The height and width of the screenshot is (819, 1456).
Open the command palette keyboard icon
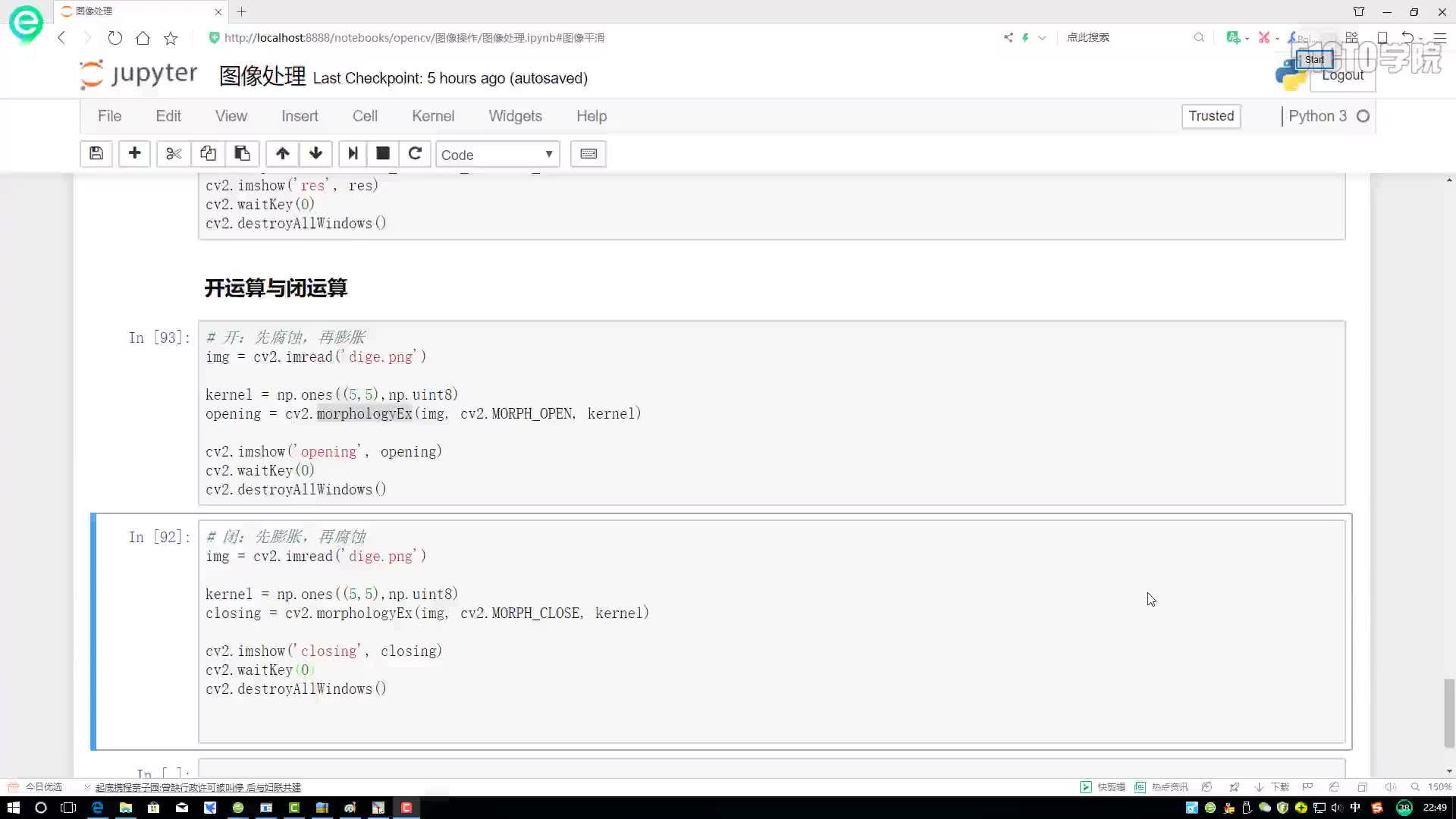(x=588, y=154)
